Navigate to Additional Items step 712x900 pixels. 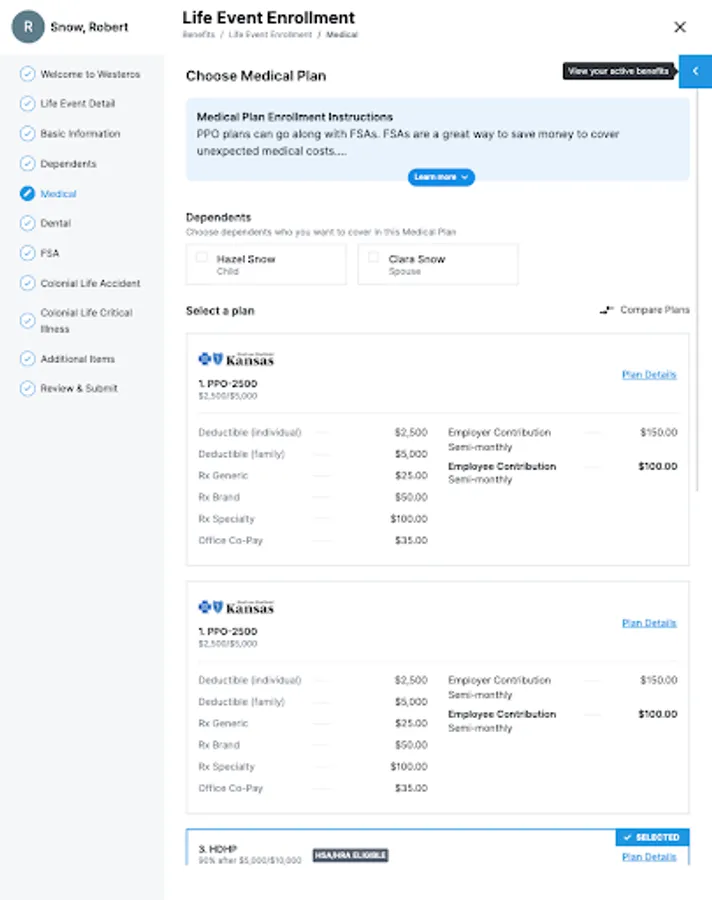pyautogui.click(x=77, y=359)
